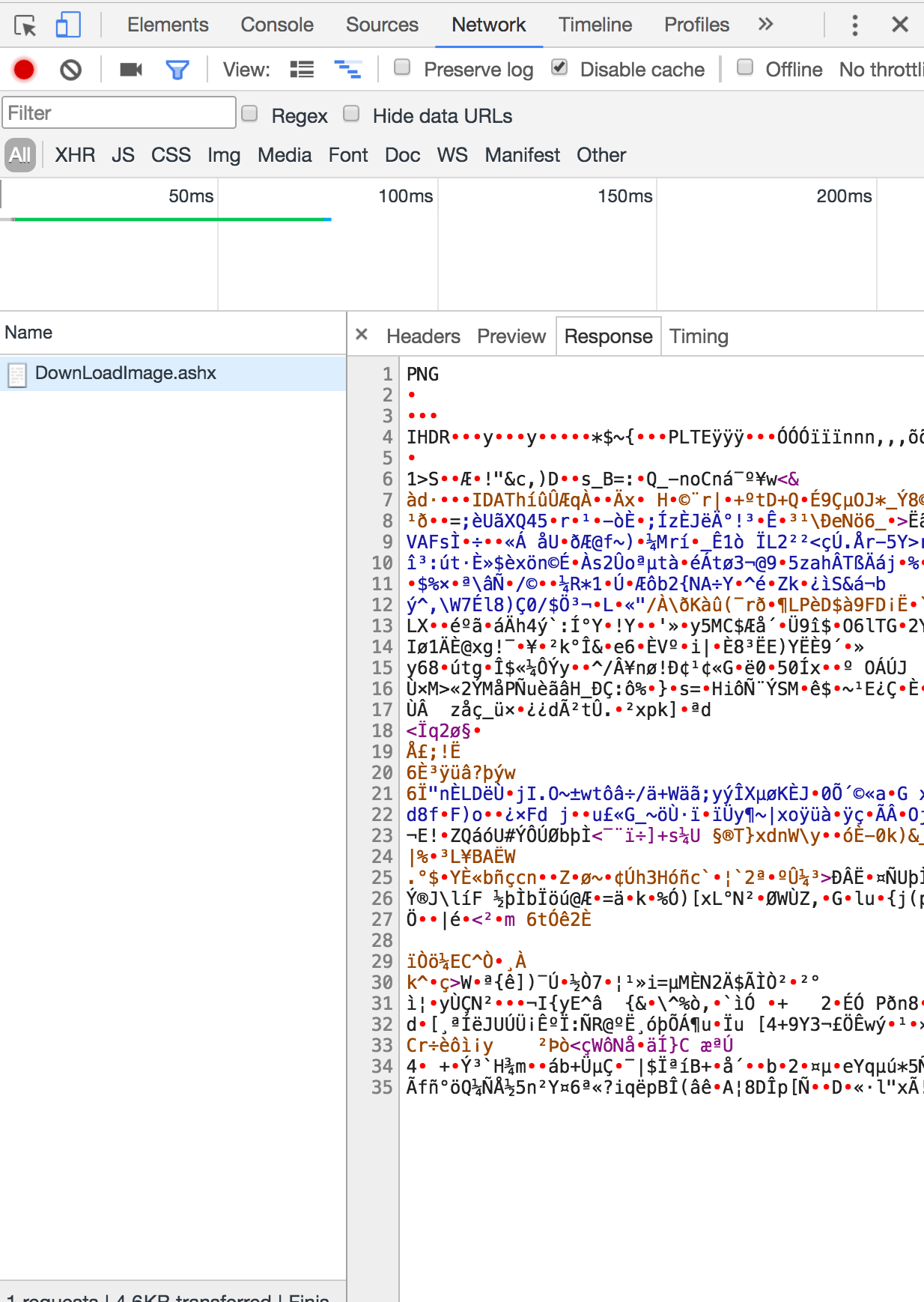Open the DevTools more options menu
This screenshot has height=1302, width=924.
click(x=854, y=25)
